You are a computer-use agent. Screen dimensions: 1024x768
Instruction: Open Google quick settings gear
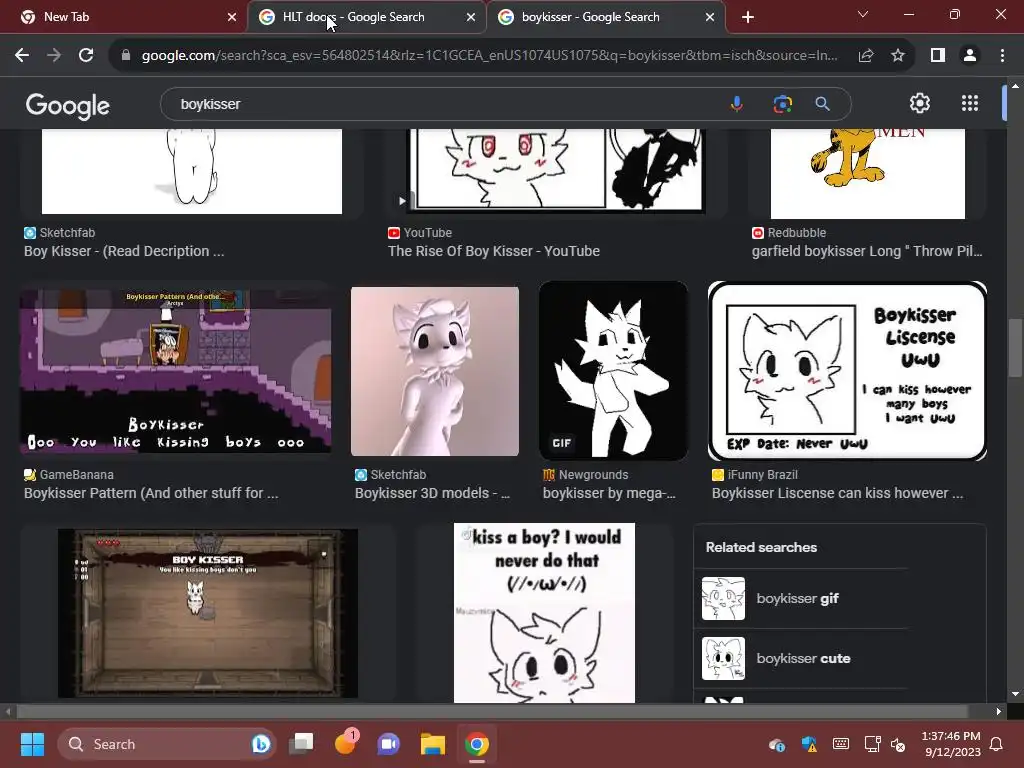(x=920, y=103)
